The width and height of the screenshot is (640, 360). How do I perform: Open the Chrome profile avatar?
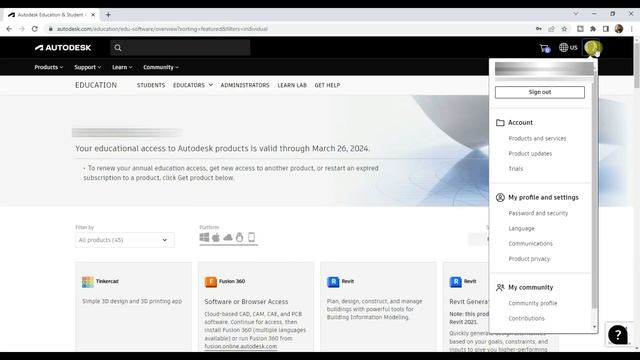pyautogui.click(x=619, y=29)
